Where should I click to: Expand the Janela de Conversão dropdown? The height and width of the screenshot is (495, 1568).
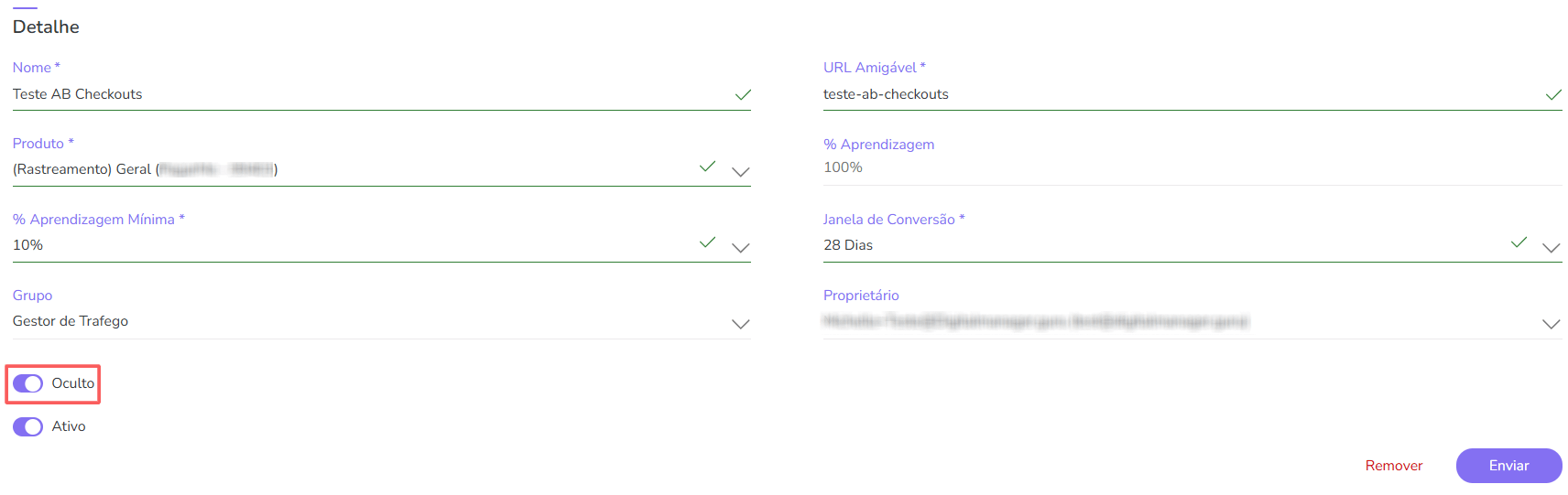(x=1551, y=247)
